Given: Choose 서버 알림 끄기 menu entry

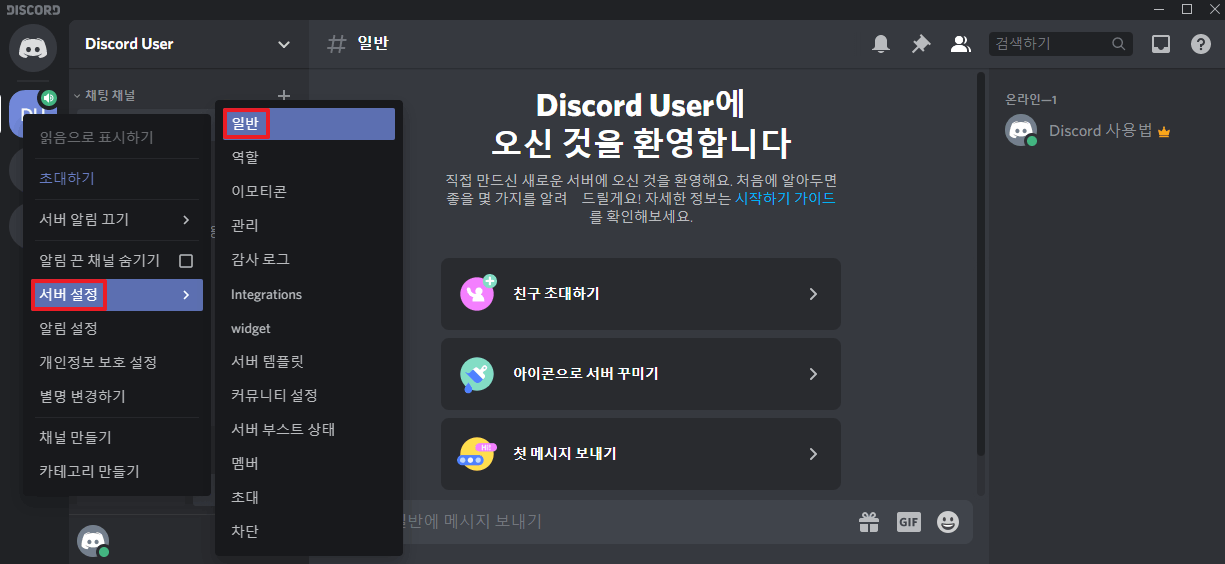Looking at the screenshot, I should tap(117, 219).
